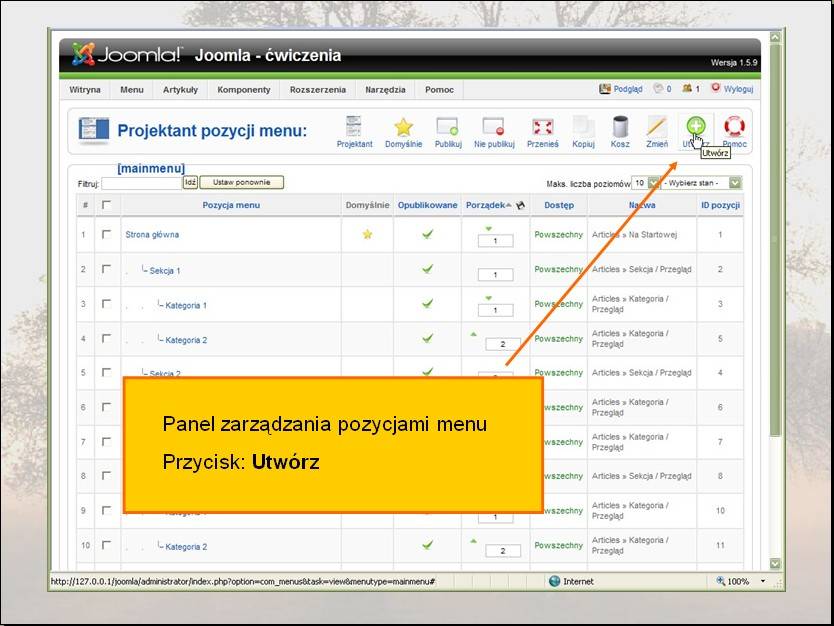
Task: Open the Witryna menu
Action: 85,89
